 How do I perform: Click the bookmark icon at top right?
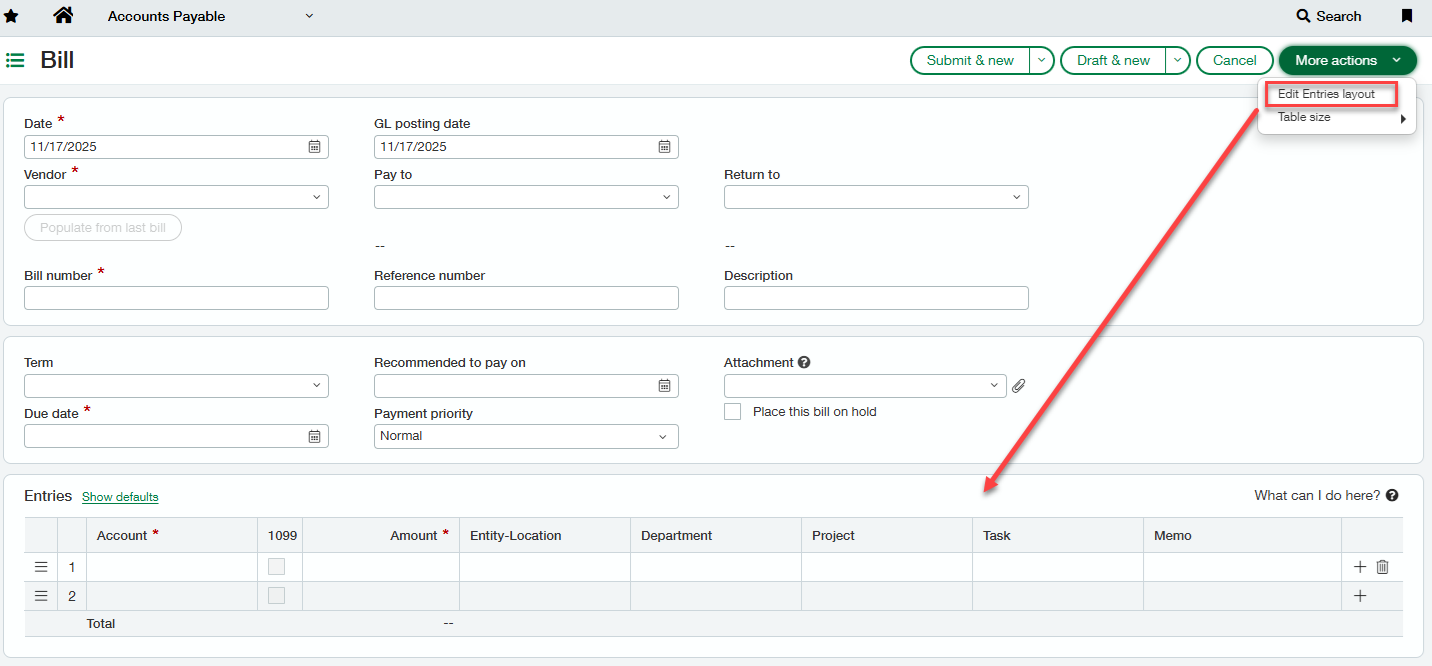(x=1407, y=16)
